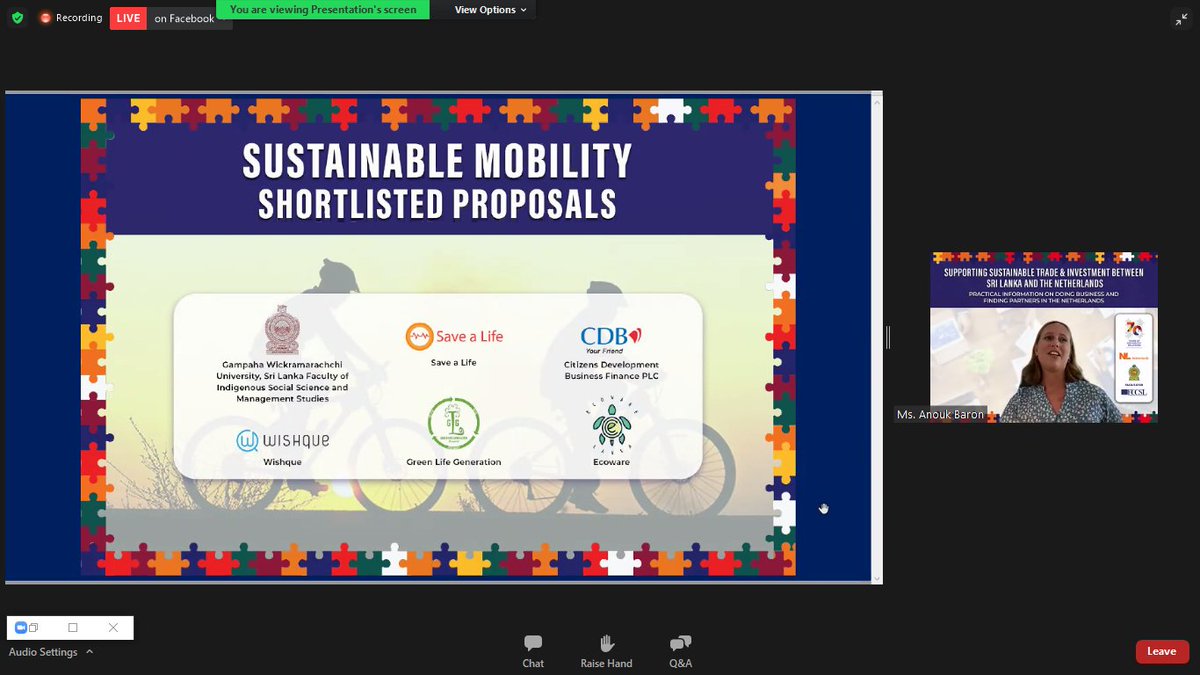Open the View Options dropdown
The height and width of the screenshot is (675, 1200).
tap(491, 10)
